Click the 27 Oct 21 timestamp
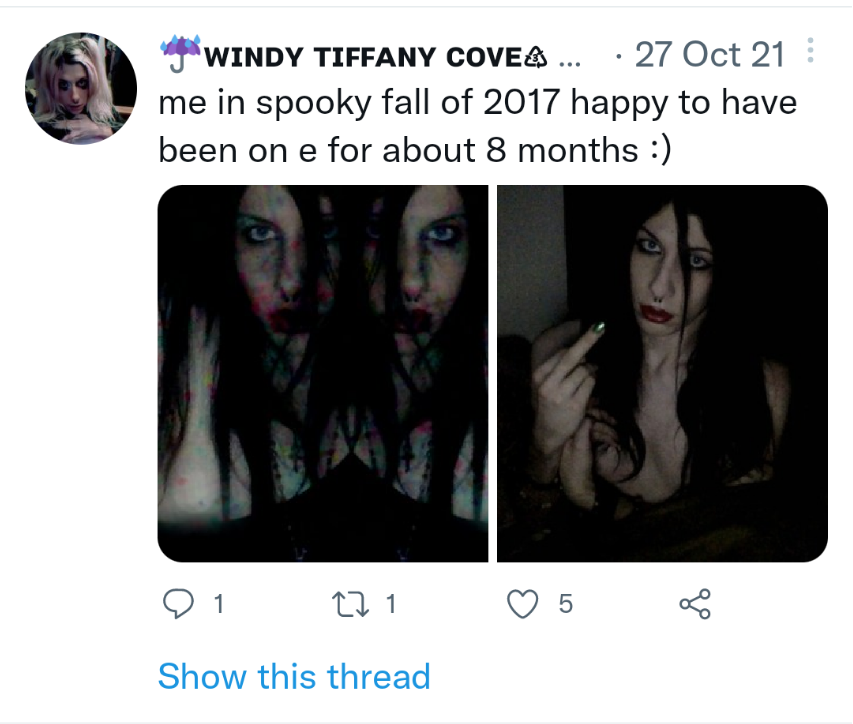 [x=710, y=55]
